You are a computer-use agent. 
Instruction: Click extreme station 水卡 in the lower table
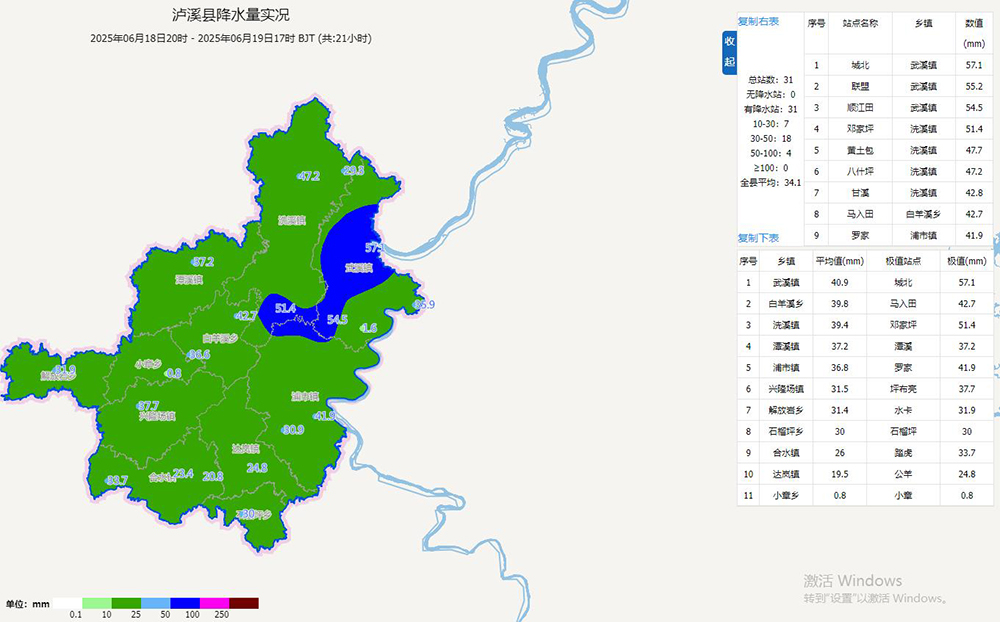tap(903, 410)
